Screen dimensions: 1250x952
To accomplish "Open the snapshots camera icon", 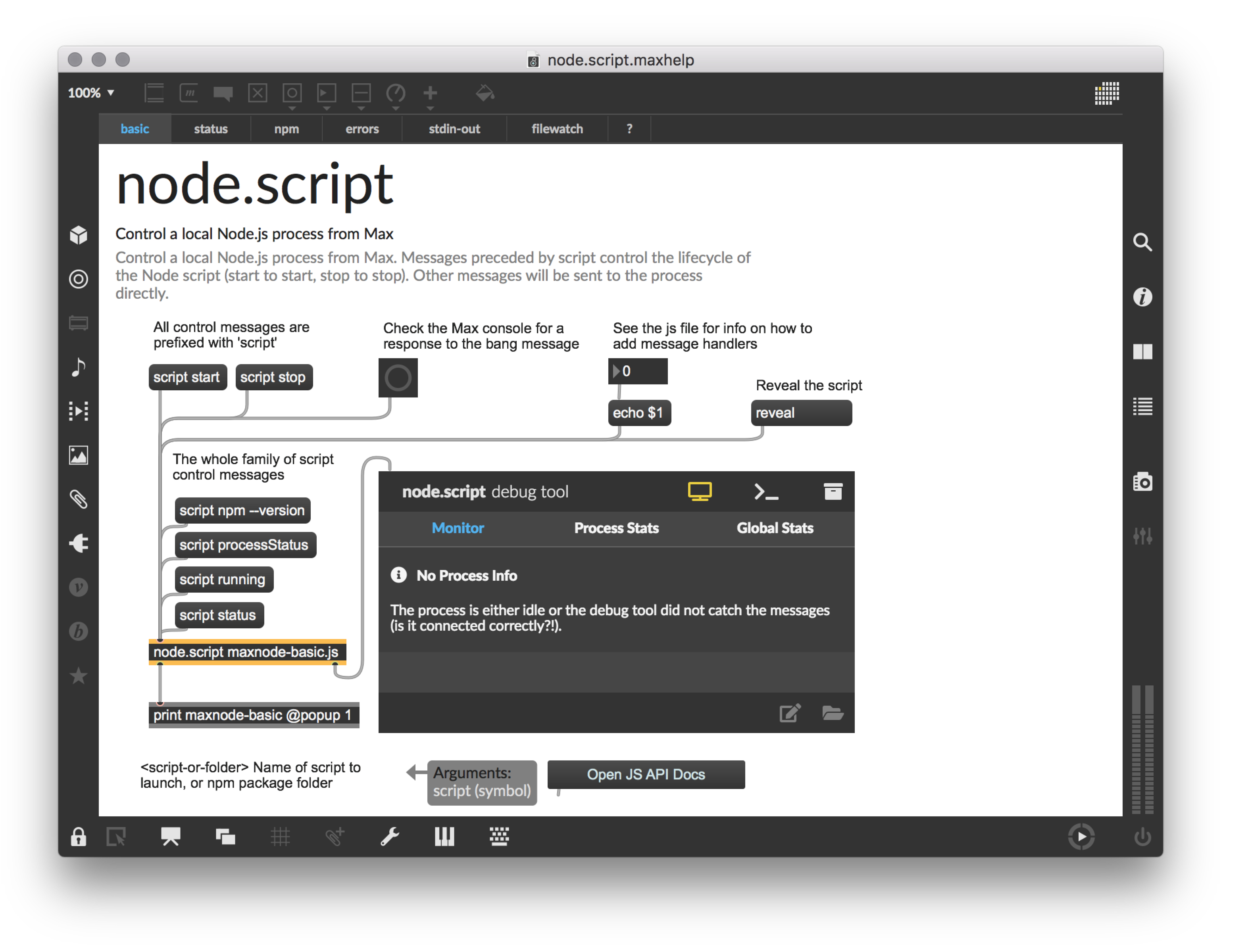I will (1142, 482).
